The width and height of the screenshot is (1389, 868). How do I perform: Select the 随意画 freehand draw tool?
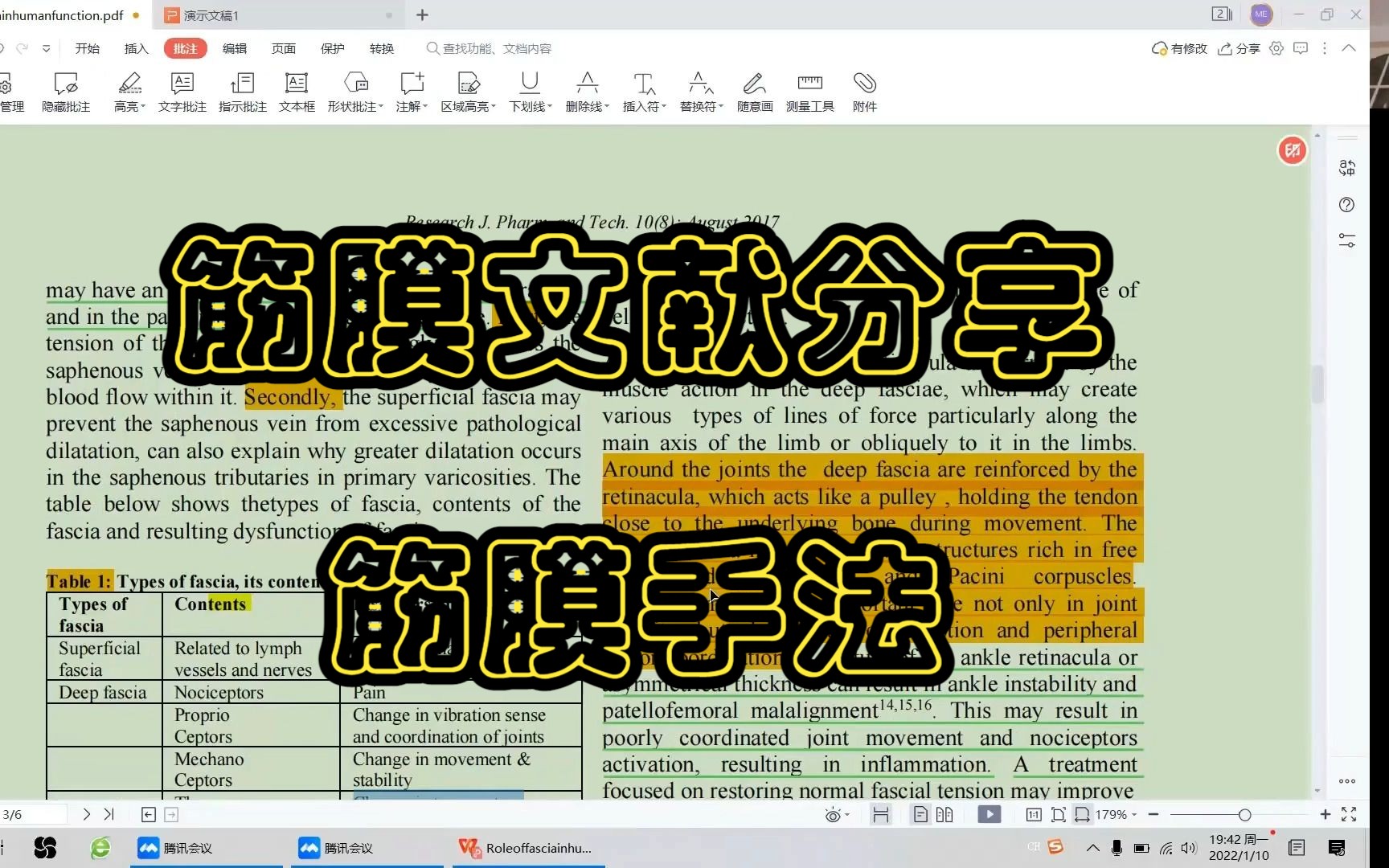coord(755,92)
